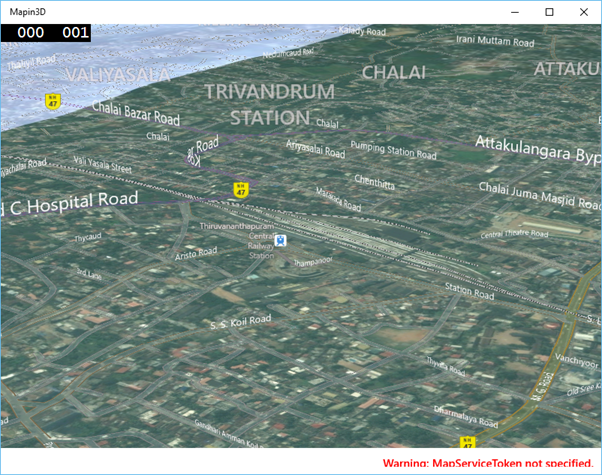Click the Pumping Station Road label
Image resolution: width=602 pixels, height=475 pixels.
[394, 150]
